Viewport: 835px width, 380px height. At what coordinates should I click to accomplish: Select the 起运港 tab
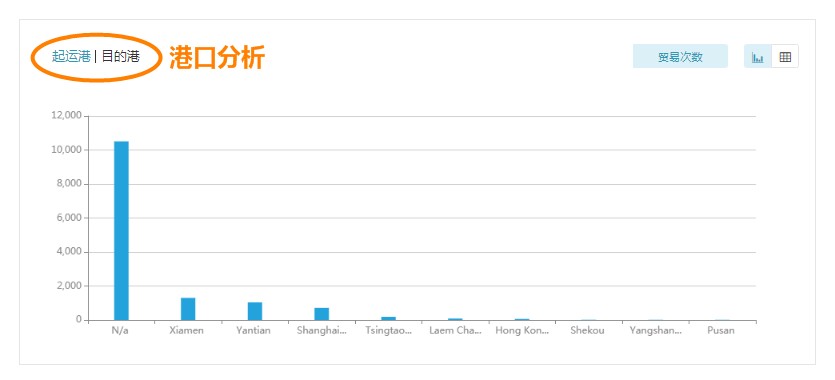coord(71,56)
